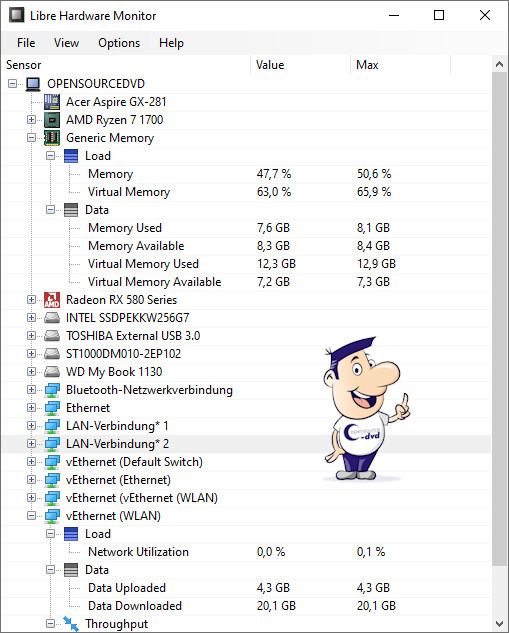Click the AMD Ryzen 7 1700 CPU icon

(52, 120)
